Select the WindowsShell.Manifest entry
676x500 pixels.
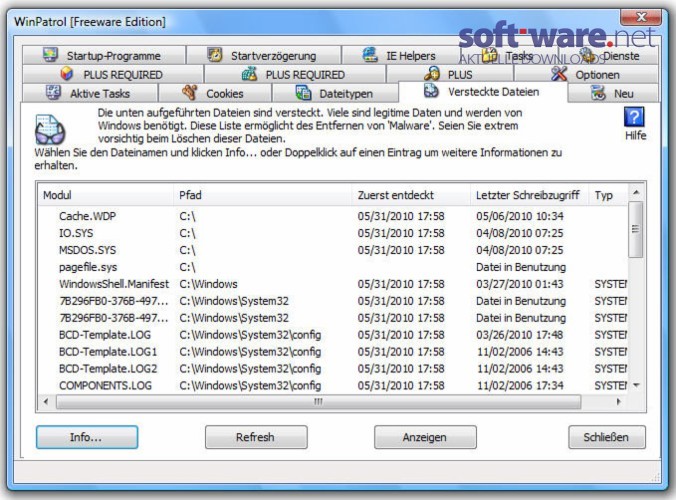(x=333, y=284)
